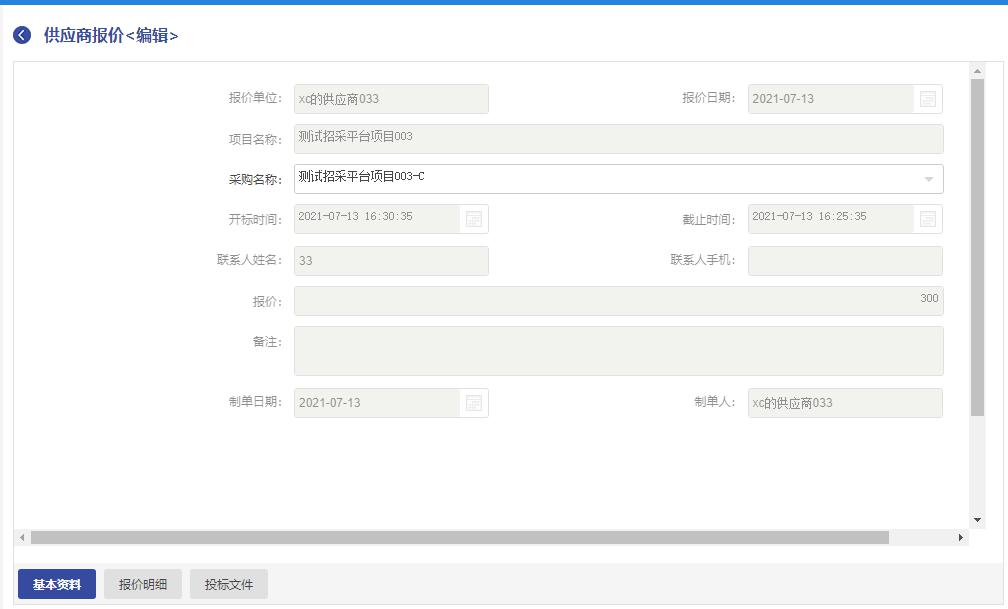Click the 报价单位 input field
Viewport: 1008px width, 609px height.
point(391,99)
